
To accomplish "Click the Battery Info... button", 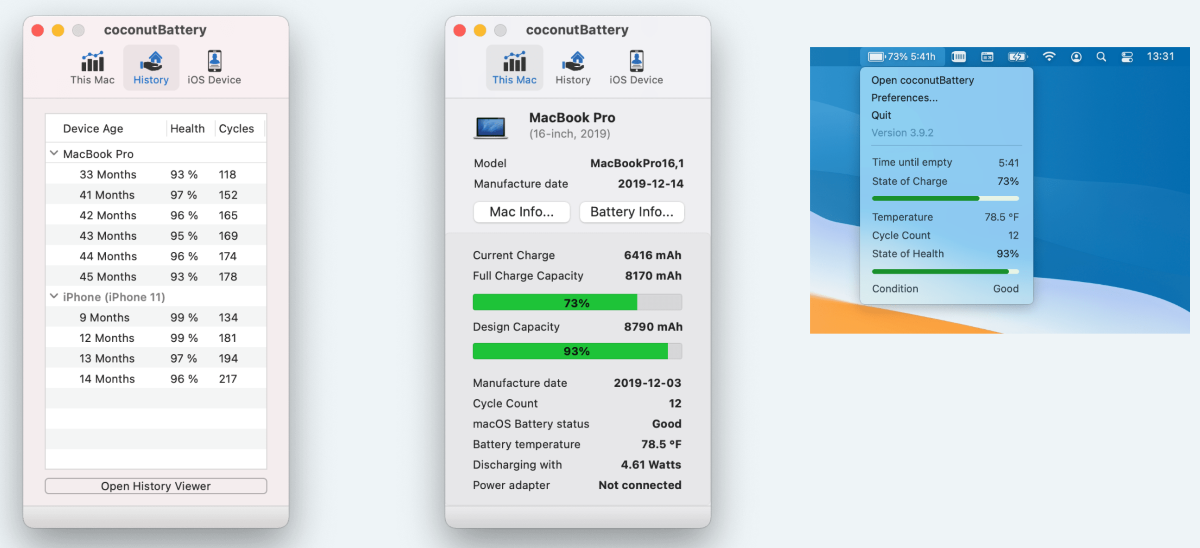I will pos(632,212).
